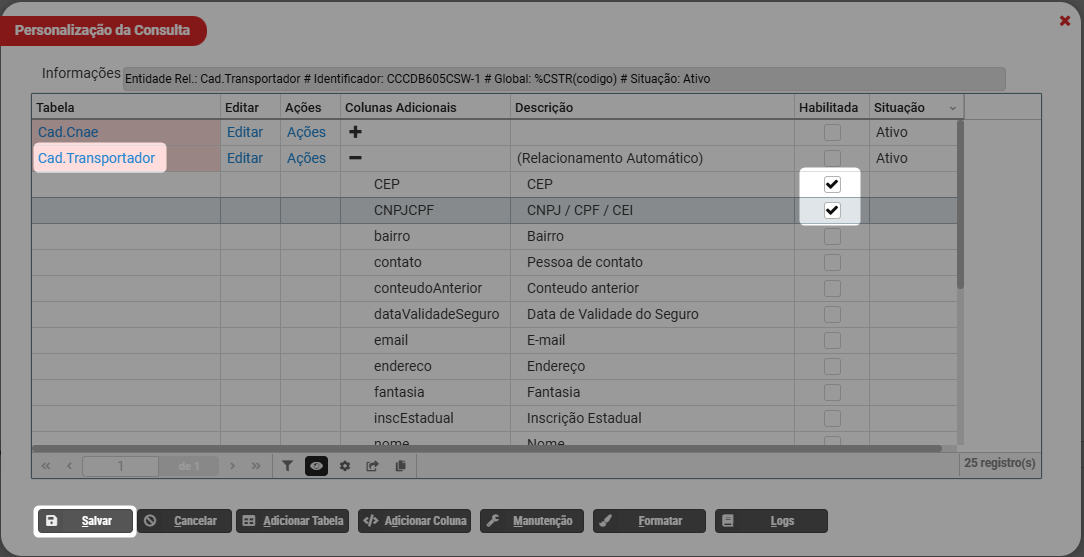Expand Cad.Cnae additional columns with plus
Image resolution: width=1084 pixels, height=557 pixels.
coord(355,132)
